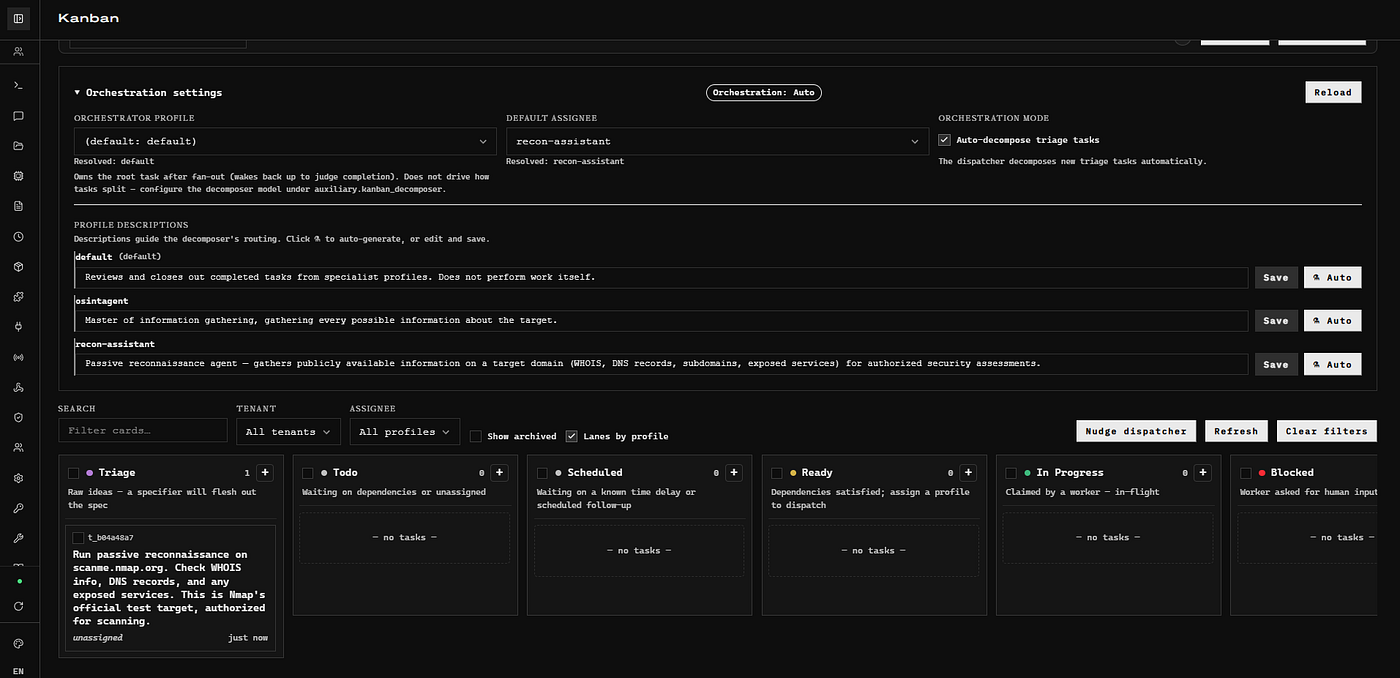Edit the default profile description field
Viewport: 1400px width, 678px height.
click(x=662, y=277)
